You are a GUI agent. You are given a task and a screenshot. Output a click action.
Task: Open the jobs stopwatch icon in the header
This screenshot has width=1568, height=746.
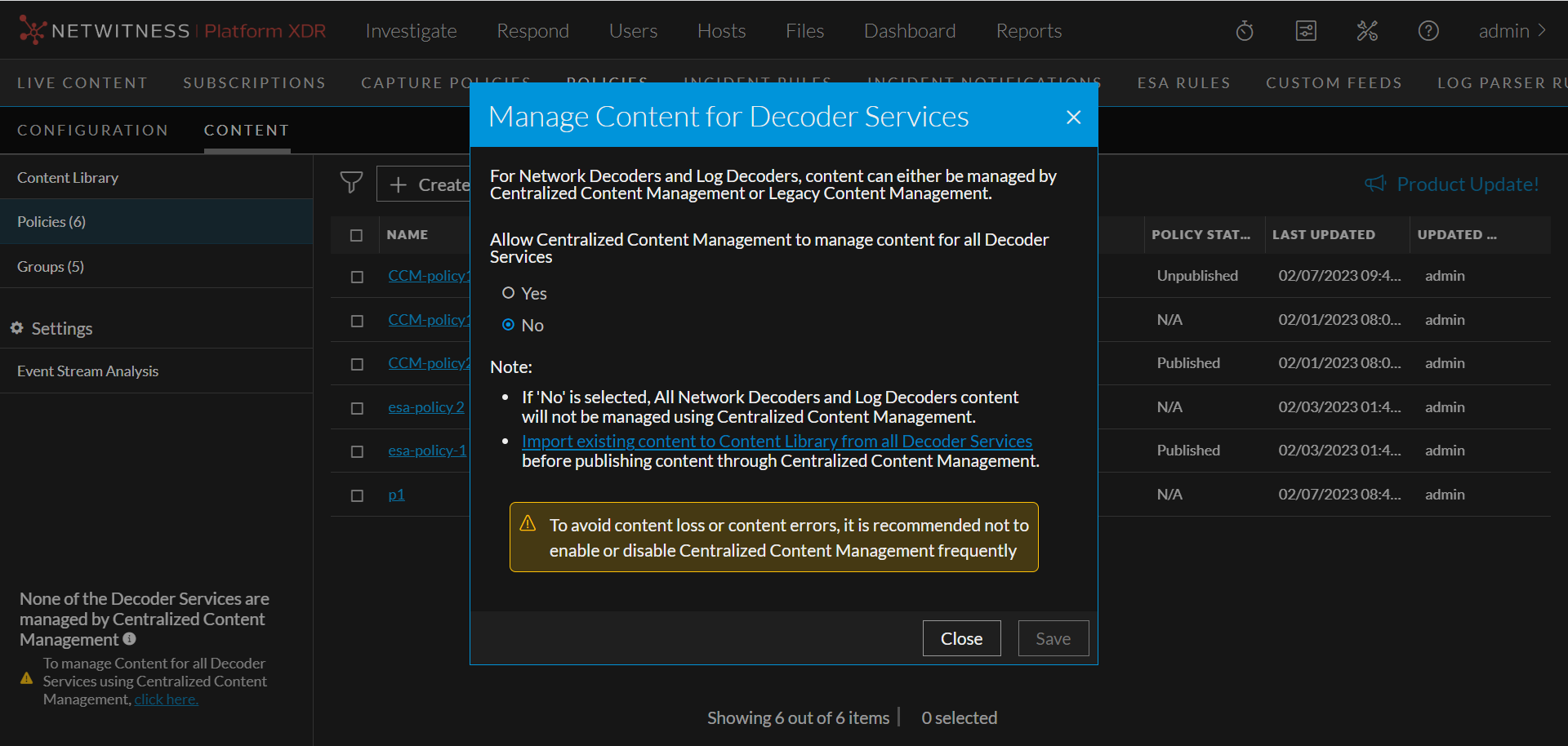pyautogui.click(x=1244, y=30)
